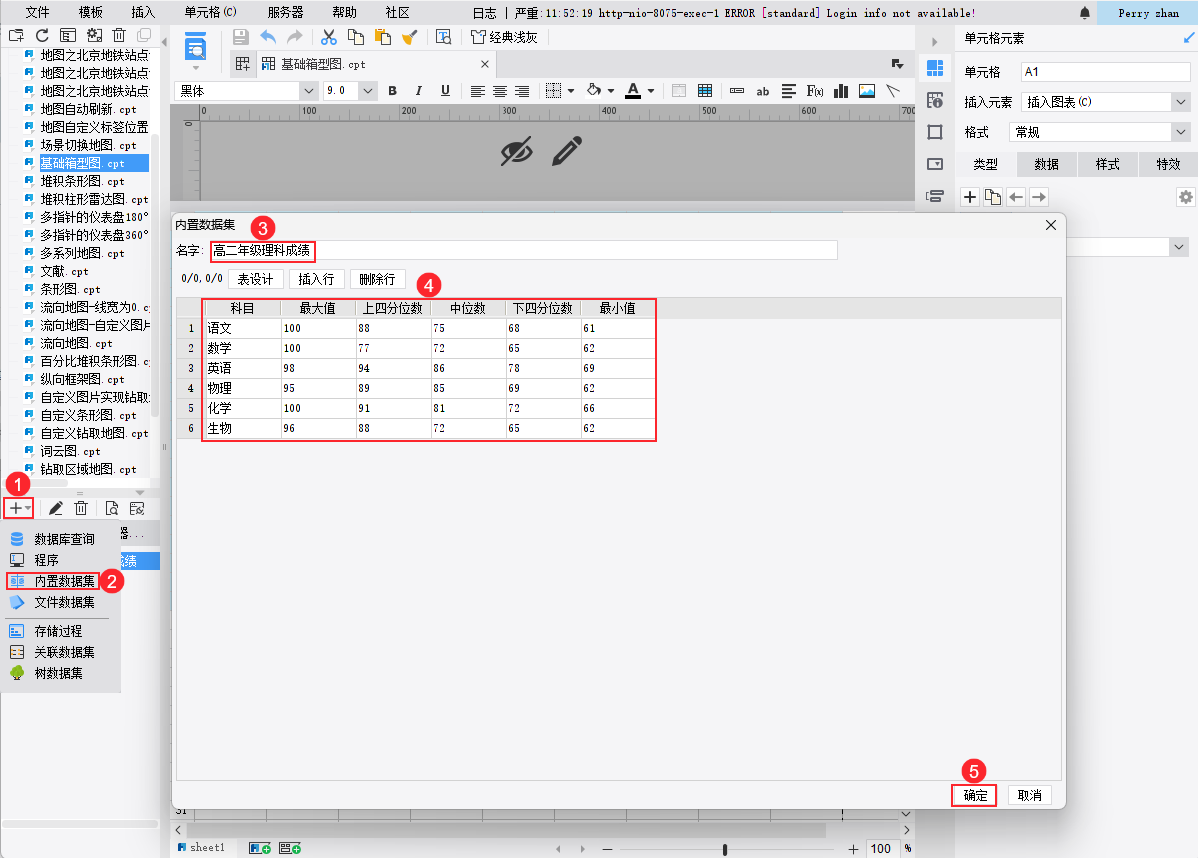Expand the dropdown behind the dialog at right
The image size is (1198, 858).
[x=1179, y=247]
